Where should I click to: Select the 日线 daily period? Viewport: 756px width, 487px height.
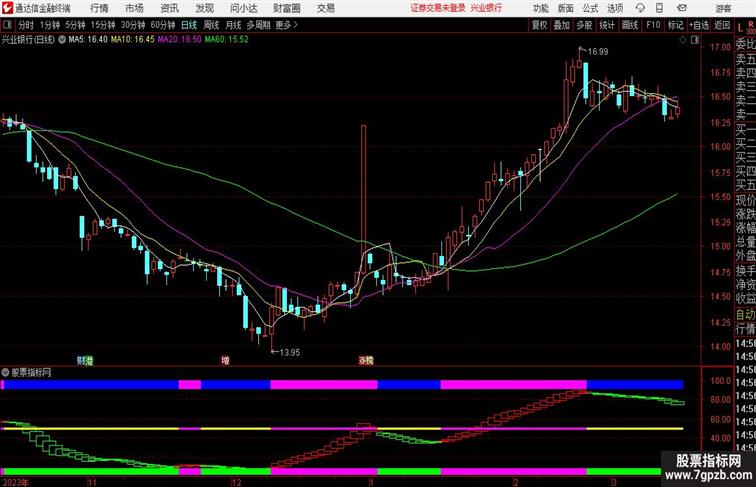coord(189,25)
